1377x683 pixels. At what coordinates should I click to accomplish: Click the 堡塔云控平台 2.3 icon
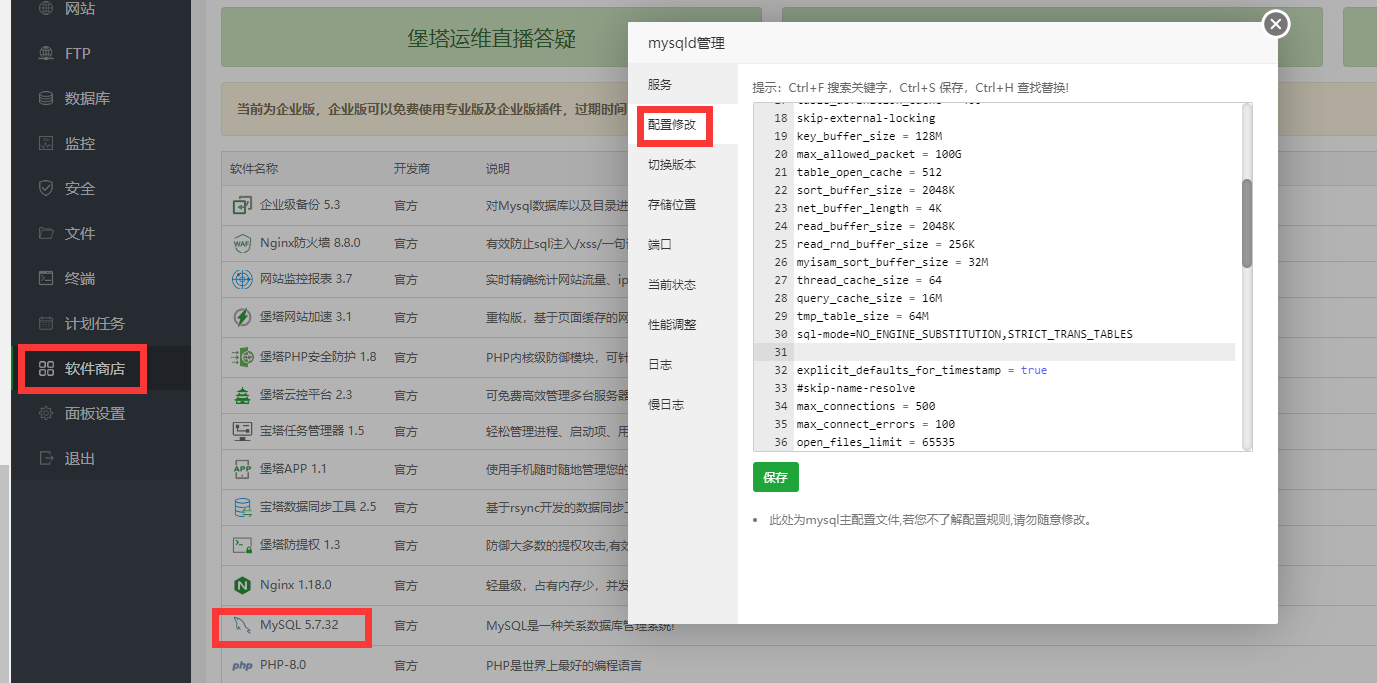click(x=242, y=395)
